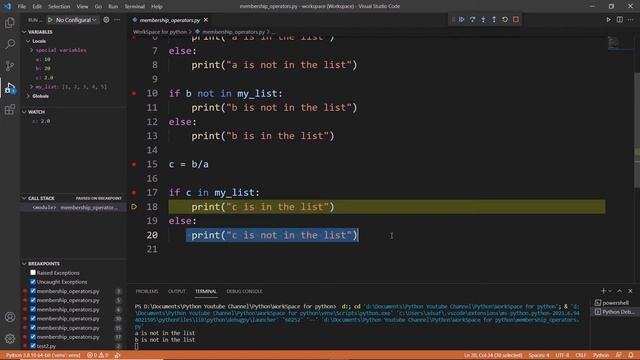Open the Accounts menu icon
The height and width of the screenshot is (360, 640).
pos(10,317)
